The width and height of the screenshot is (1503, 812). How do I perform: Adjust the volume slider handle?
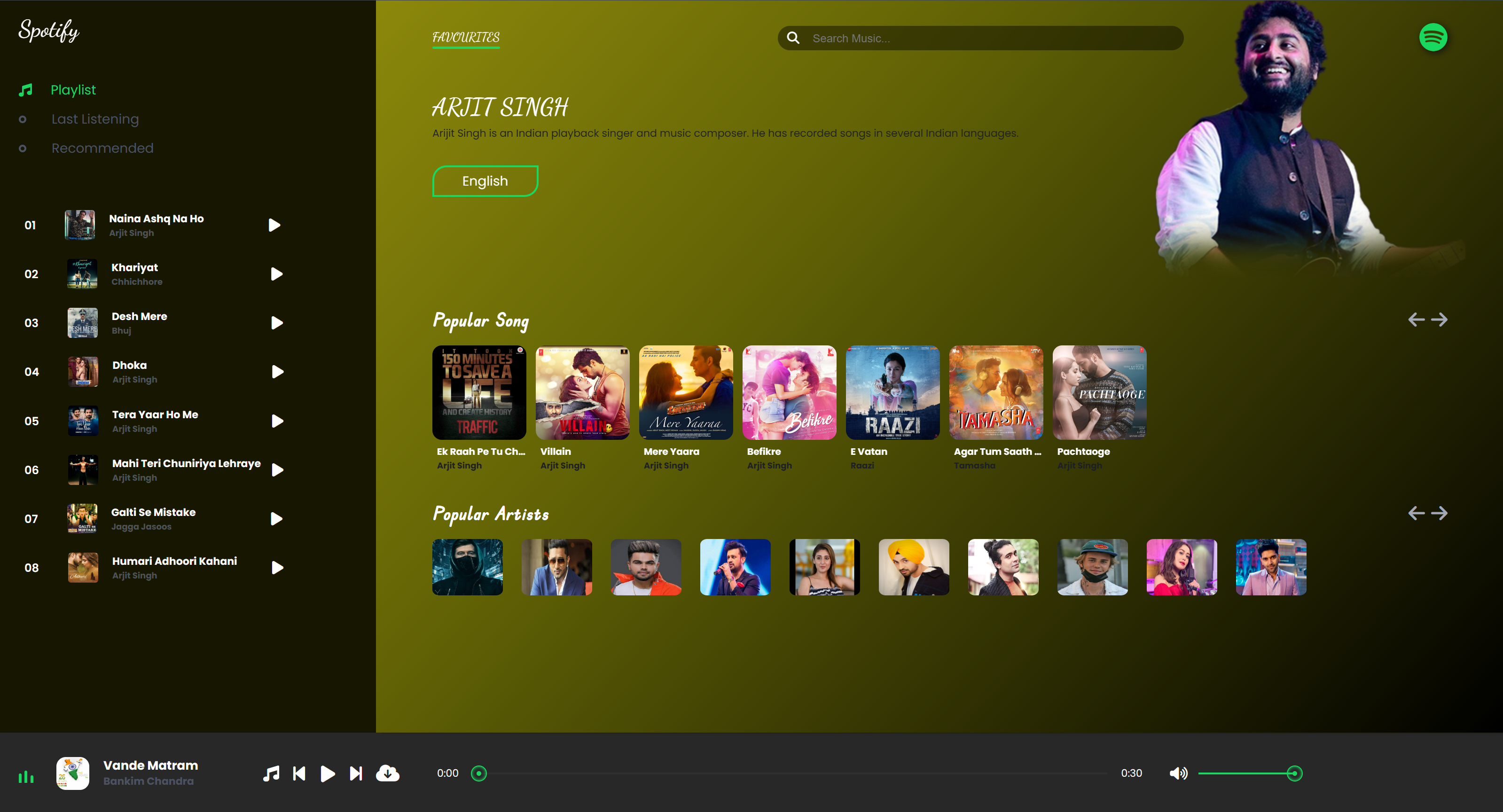1294,773
